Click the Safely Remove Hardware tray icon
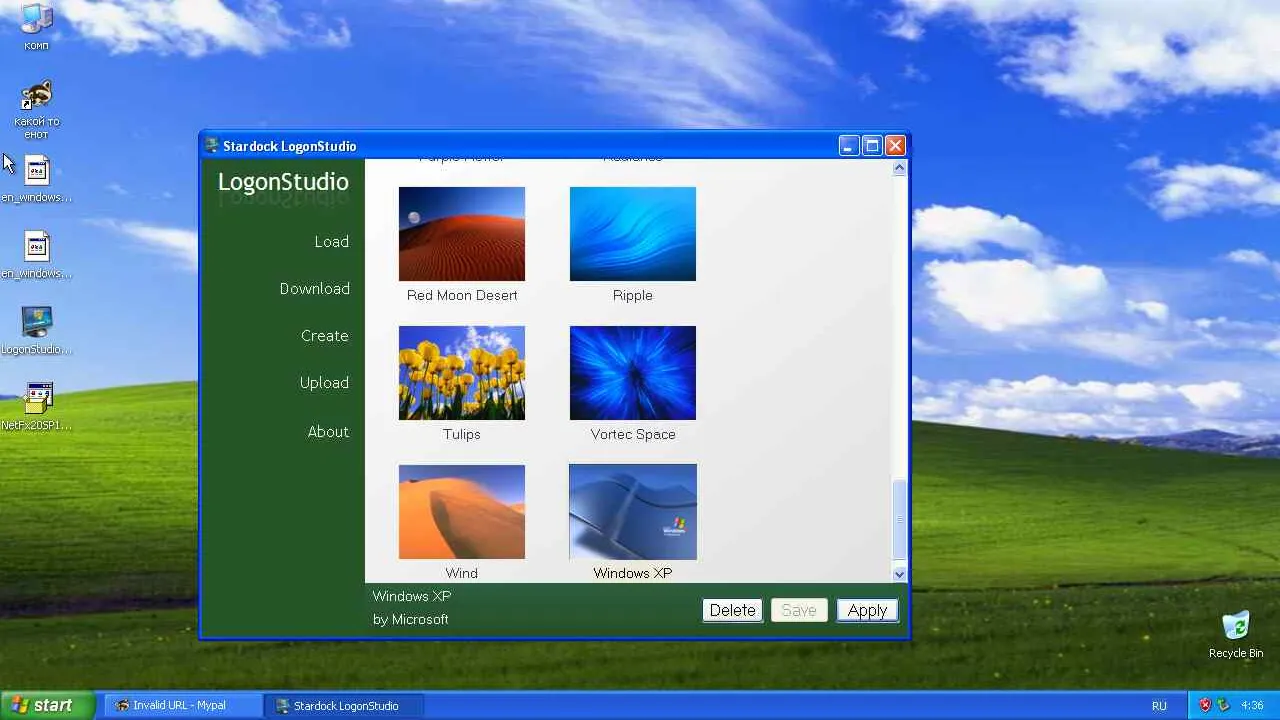The height and width of the screenshot is (720, 1280). 1225,705
